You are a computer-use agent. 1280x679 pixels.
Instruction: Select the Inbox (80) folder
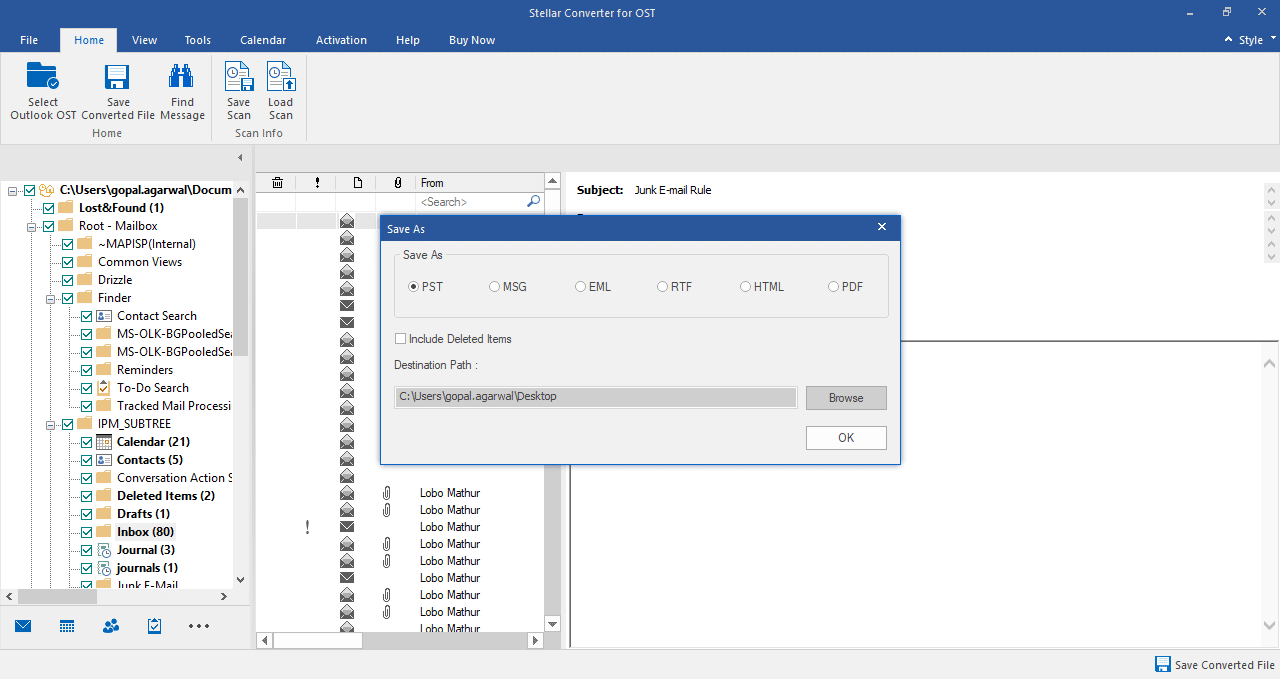coord(145,532)
